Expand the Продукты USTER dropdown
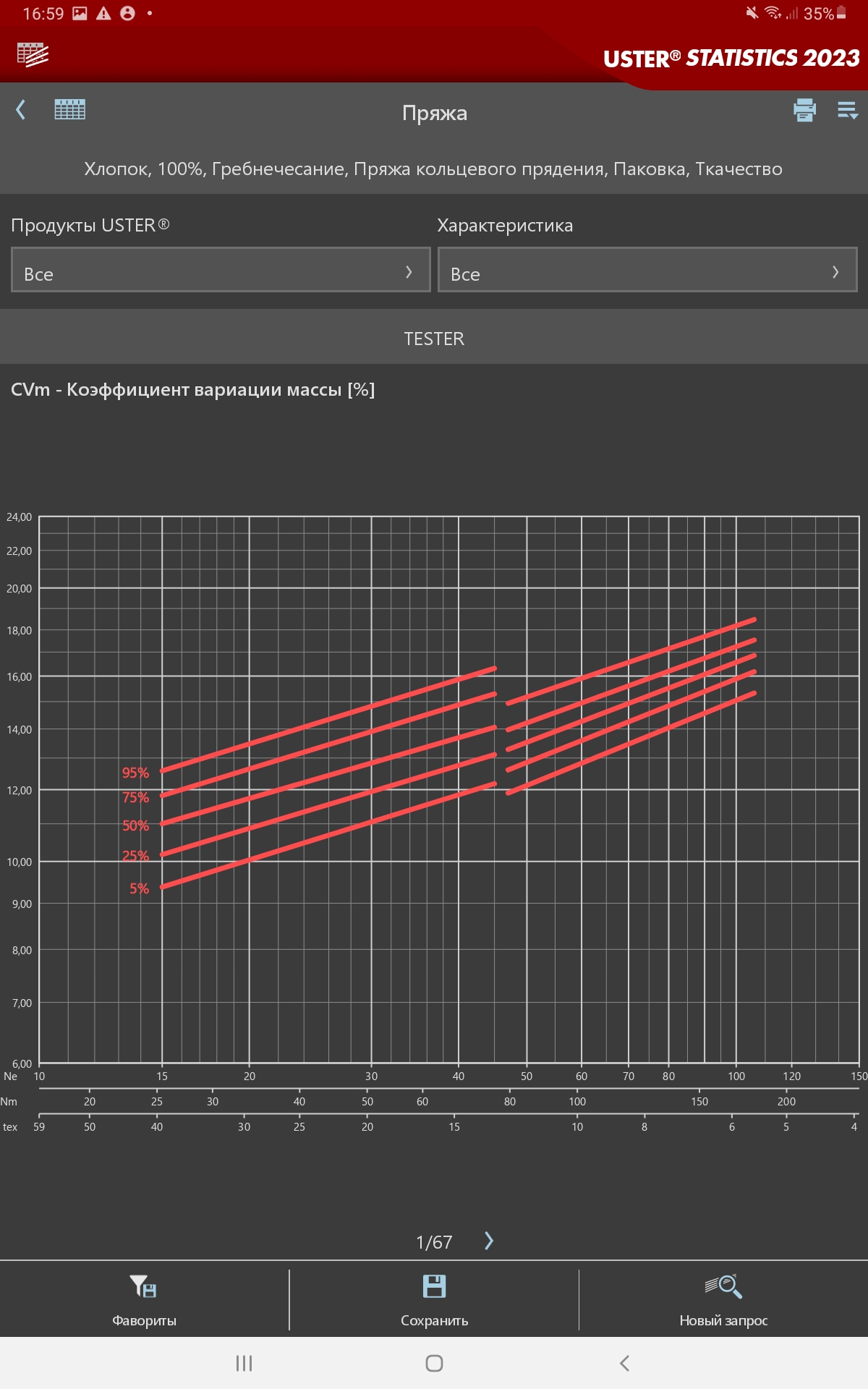 221,270
